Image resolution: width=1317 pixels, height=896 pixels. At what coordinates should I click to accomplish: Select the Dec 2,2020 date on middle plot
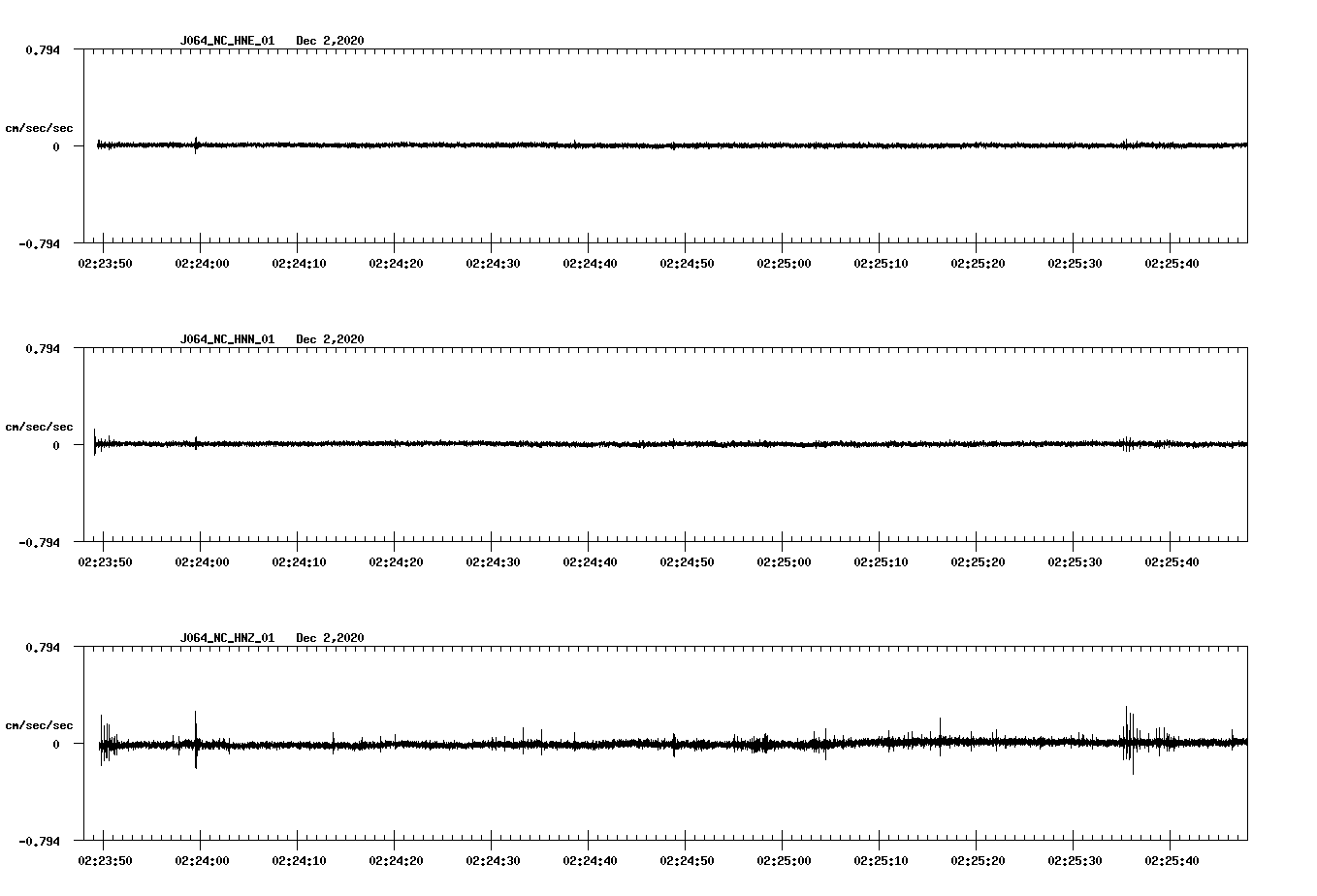point(331,339)
